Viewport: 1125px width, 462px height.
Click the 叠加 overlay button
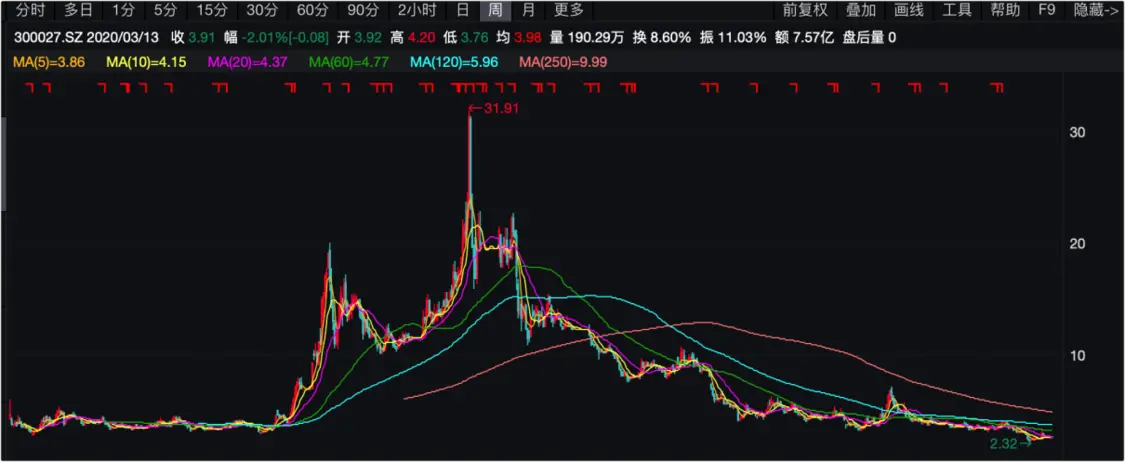tap(861, 10)
